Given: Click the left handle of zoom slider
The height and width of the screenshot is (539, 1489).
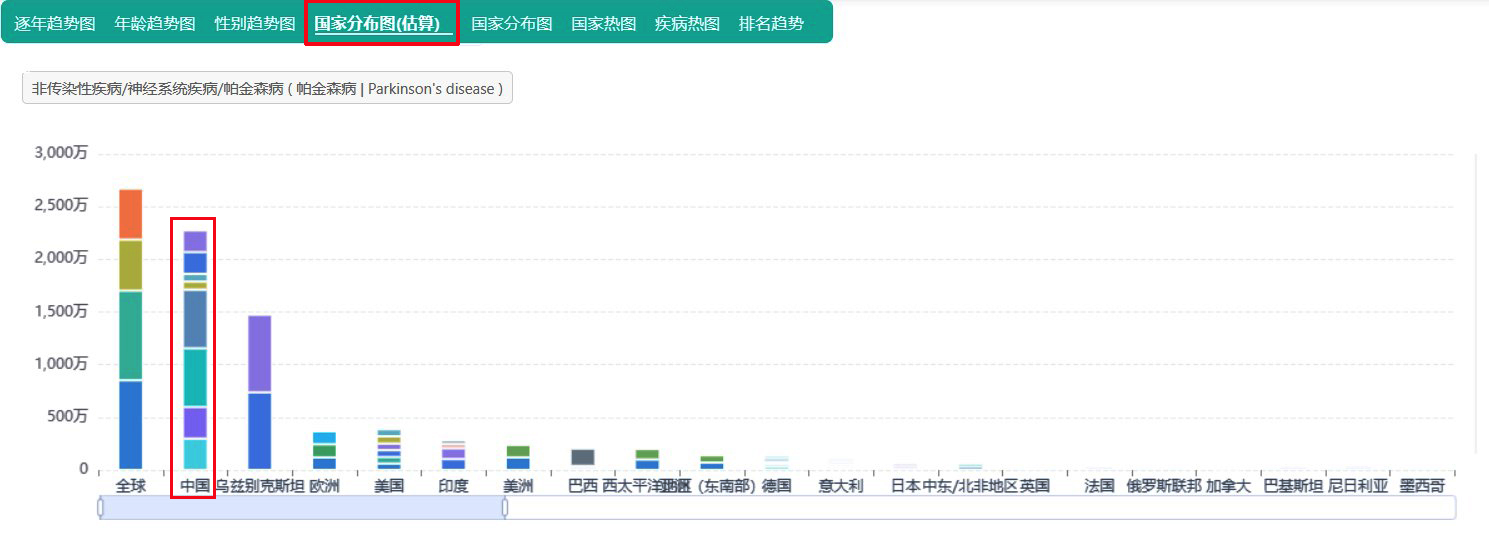Looking at the screenshot, I should click(100, 508).
